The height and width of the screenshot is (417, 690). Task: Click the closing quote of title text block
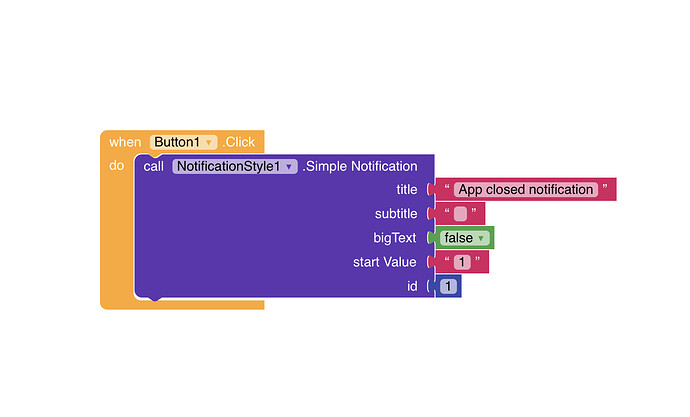coord(605,187)
